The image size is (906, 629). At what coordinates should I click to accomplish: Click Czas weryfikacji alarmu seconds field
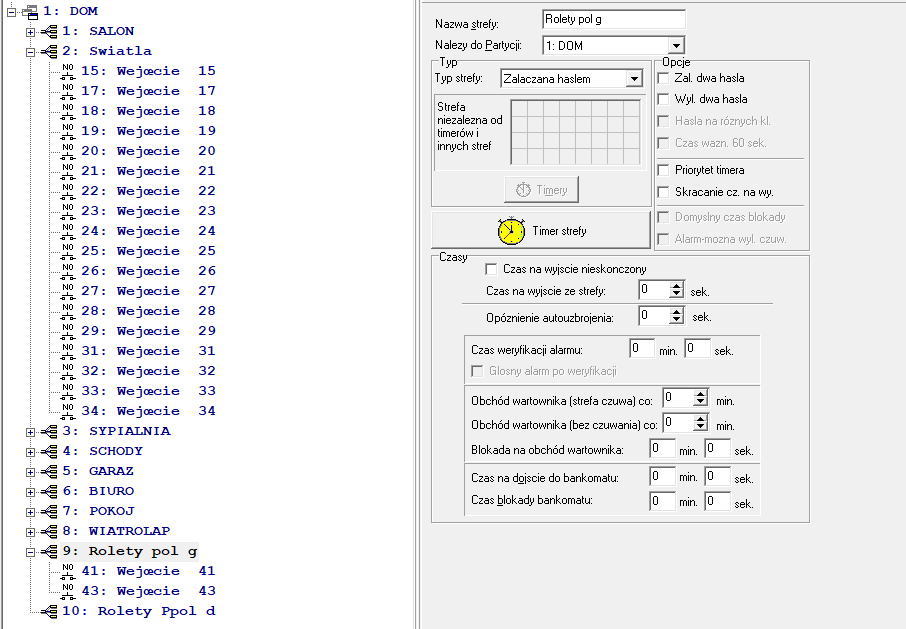click(697, 348)
